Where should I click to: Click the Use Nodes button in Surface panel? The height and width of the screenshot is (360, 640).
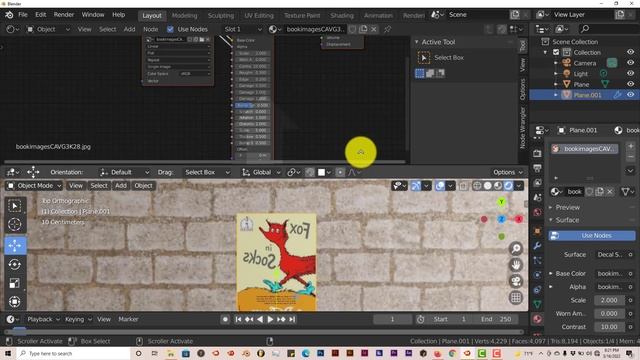[592, 236]
